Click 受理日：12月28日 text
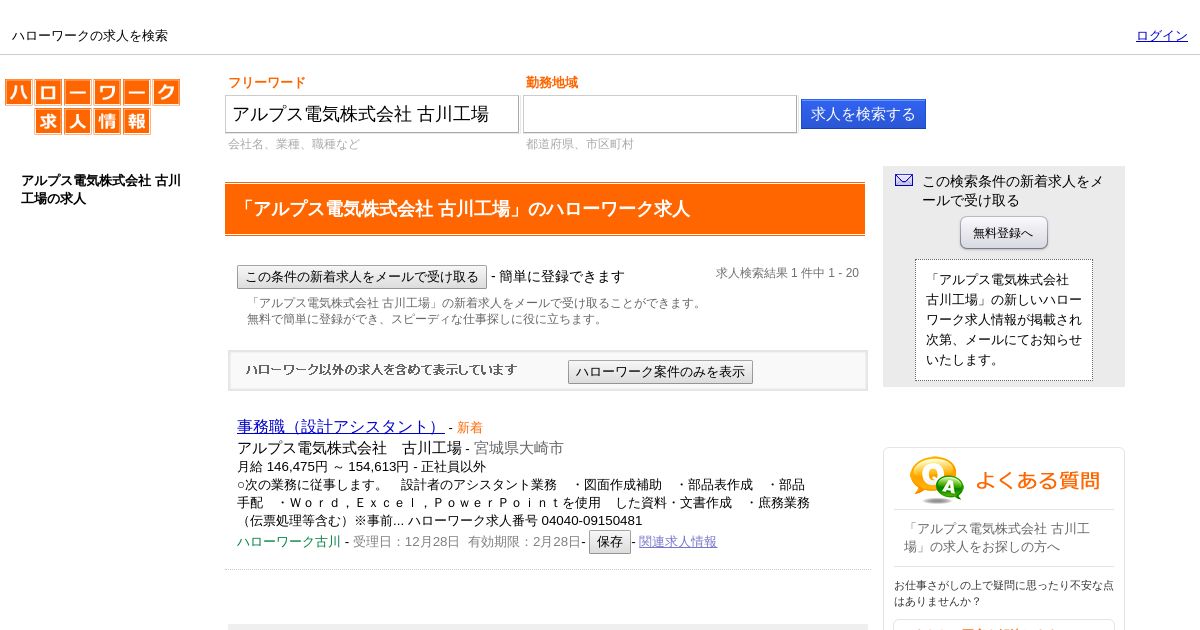The width and height of the screenshot is (1200, 630). coord(406,542)
